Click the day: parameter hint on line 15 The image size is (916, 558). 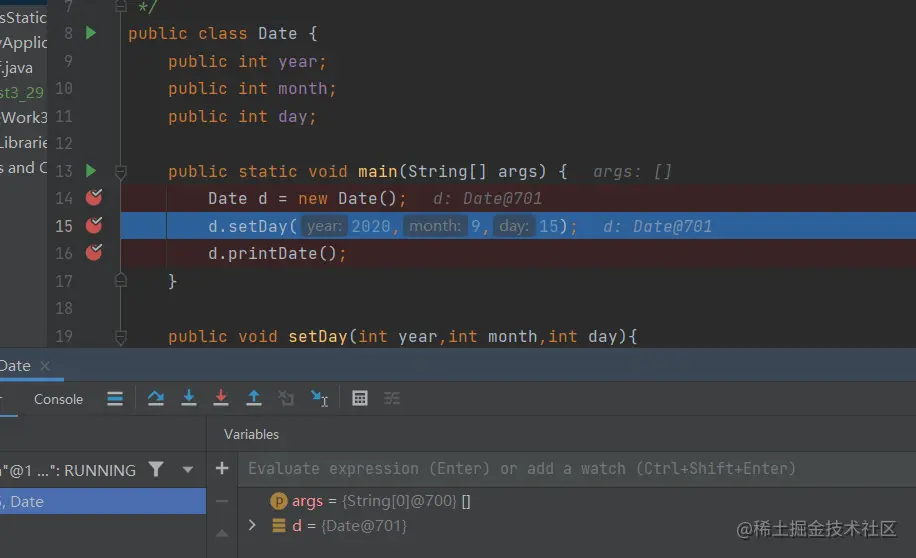514,226
